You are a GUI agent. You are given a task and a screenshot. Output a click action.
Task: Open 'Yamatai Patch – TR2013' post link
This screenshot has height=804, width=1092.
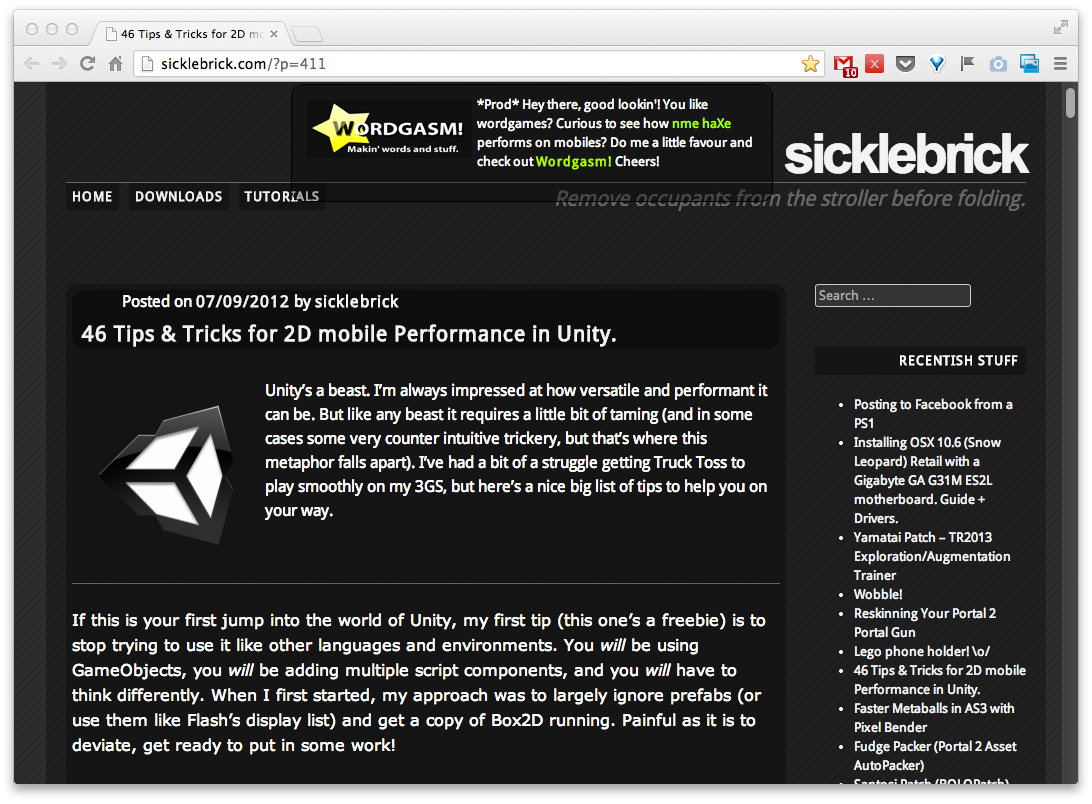(x=932, y=556)
